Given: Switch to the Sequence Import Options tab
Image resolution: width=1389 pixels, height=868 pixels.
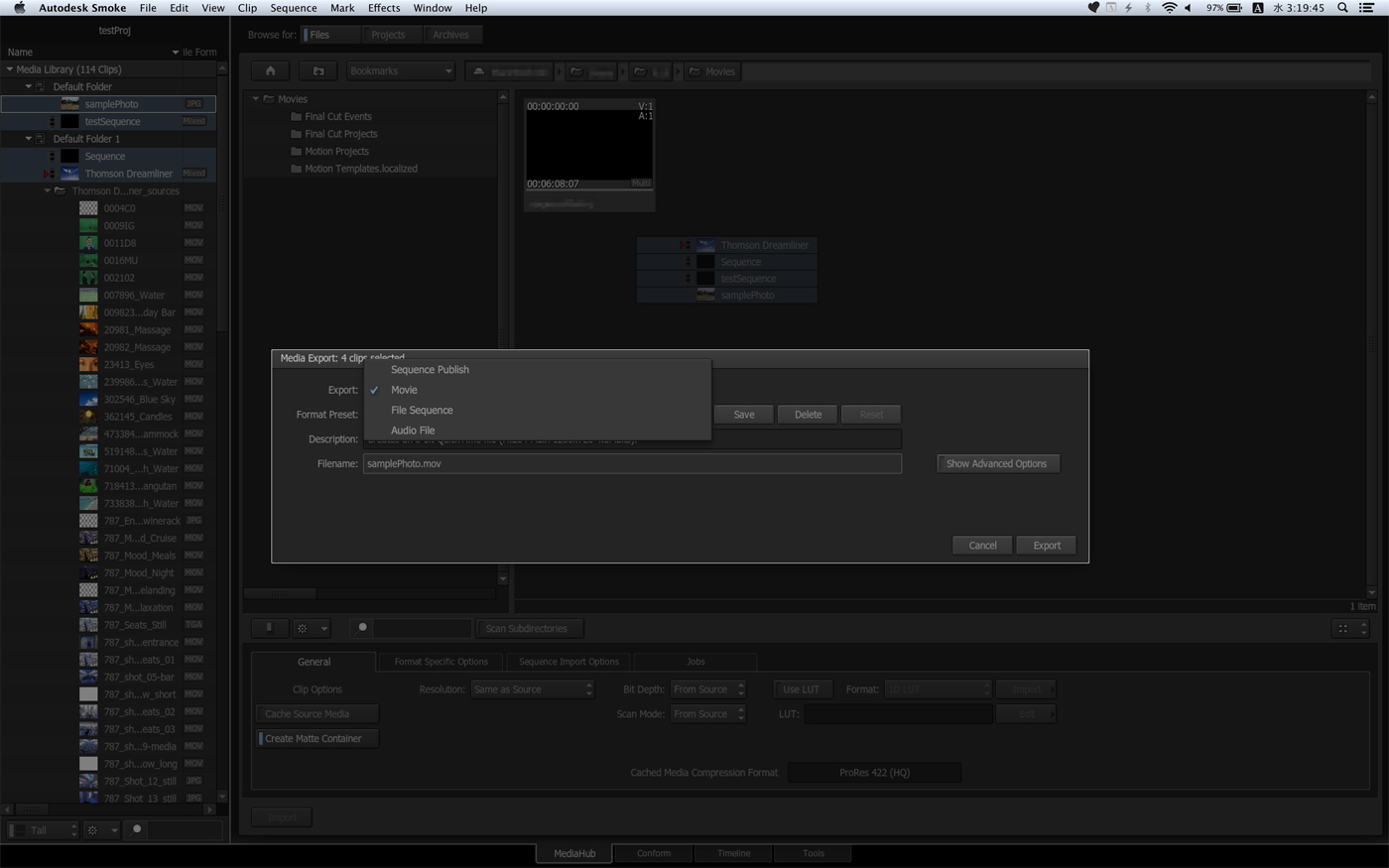Looking at the screenshot, I should coord(567,661).
